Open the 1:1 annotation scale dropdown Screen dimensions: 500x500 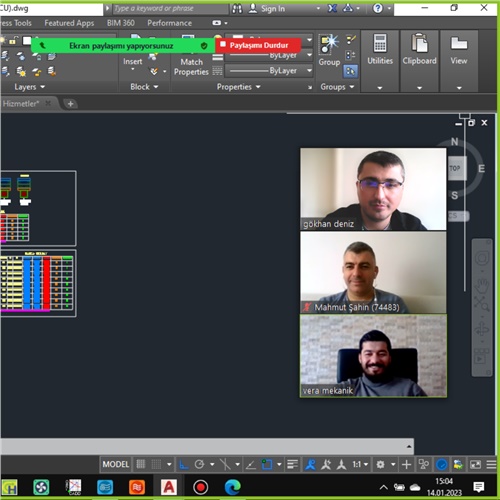(x=360, y=464)
